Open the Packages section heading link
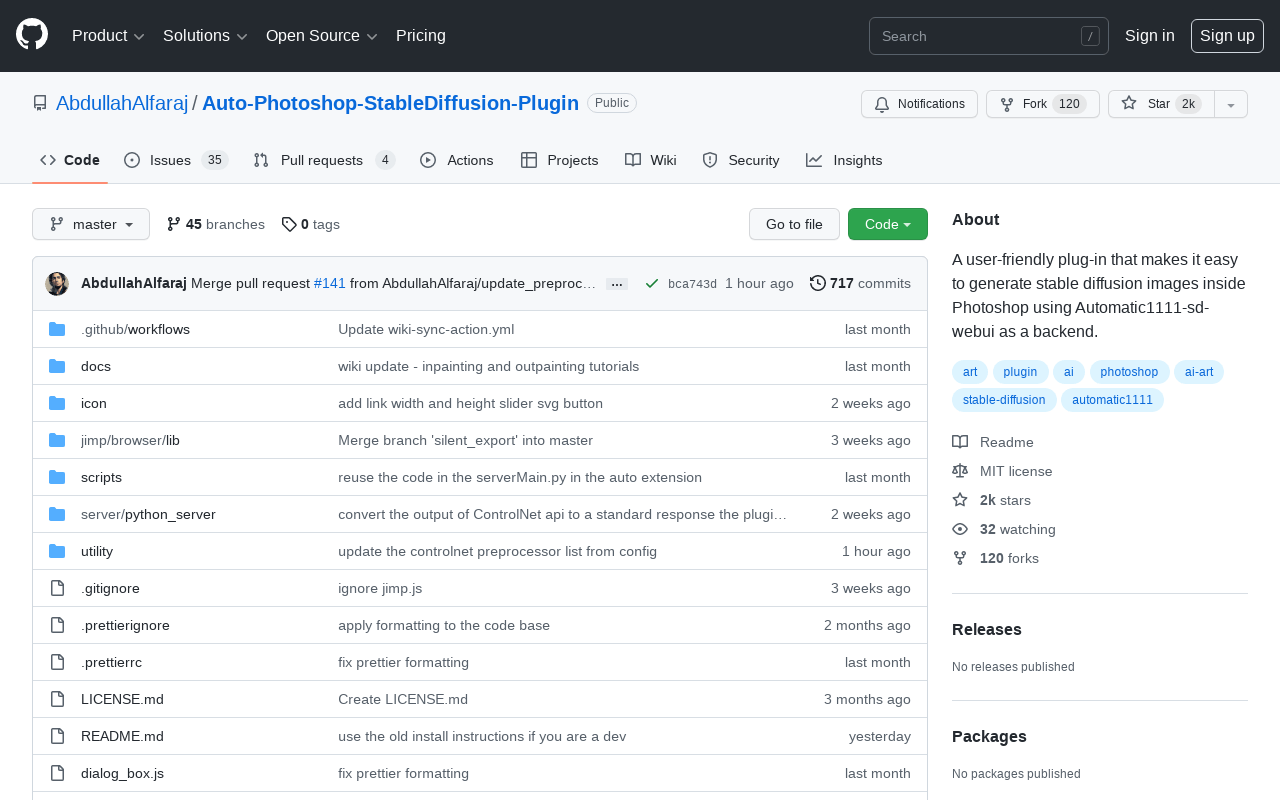Image resolution: width=1280 pixels, height=800 pixels. pyautogui.click(x=989, y=736)
